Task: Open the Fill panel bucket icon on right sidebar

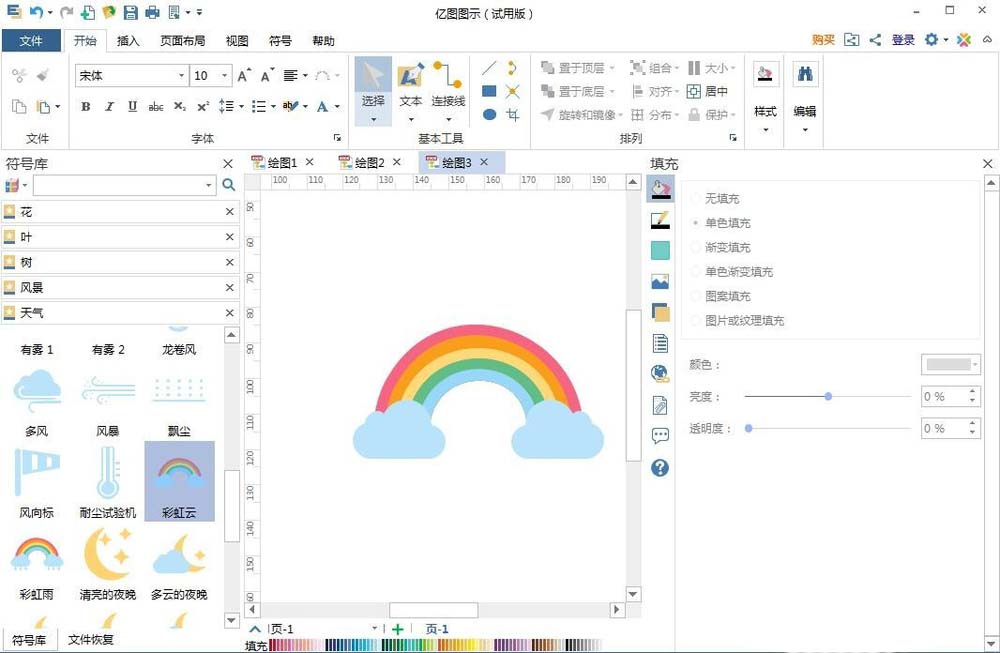Action: [x=660, y=188]
